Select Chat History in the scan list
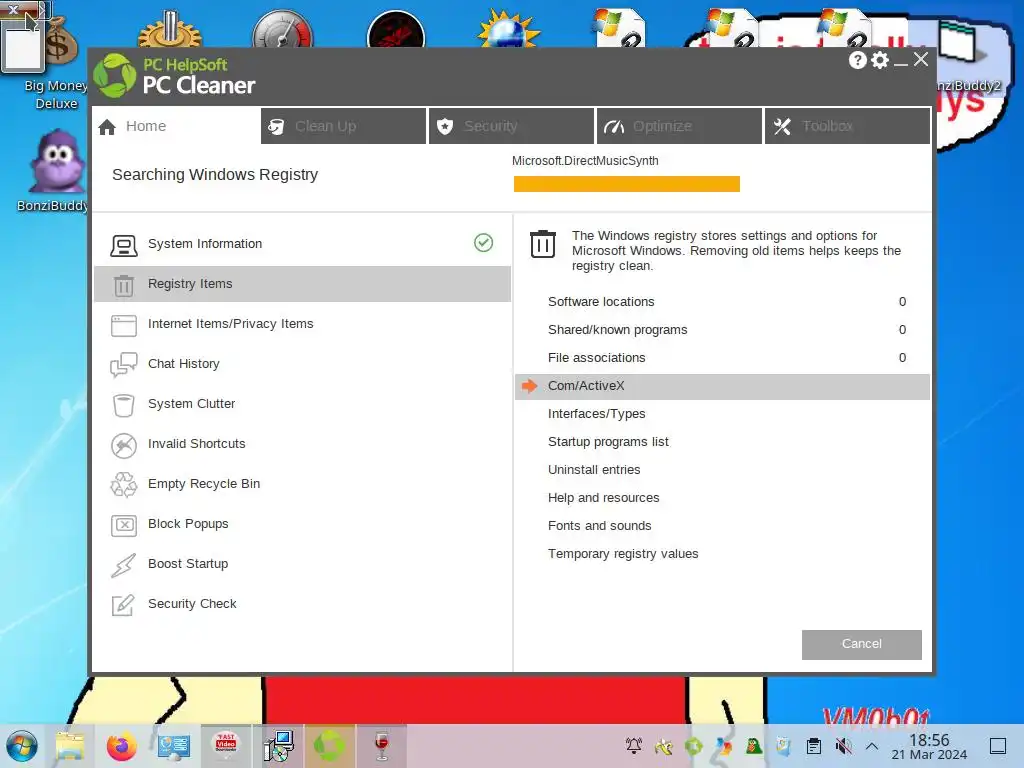 [302, 363]
